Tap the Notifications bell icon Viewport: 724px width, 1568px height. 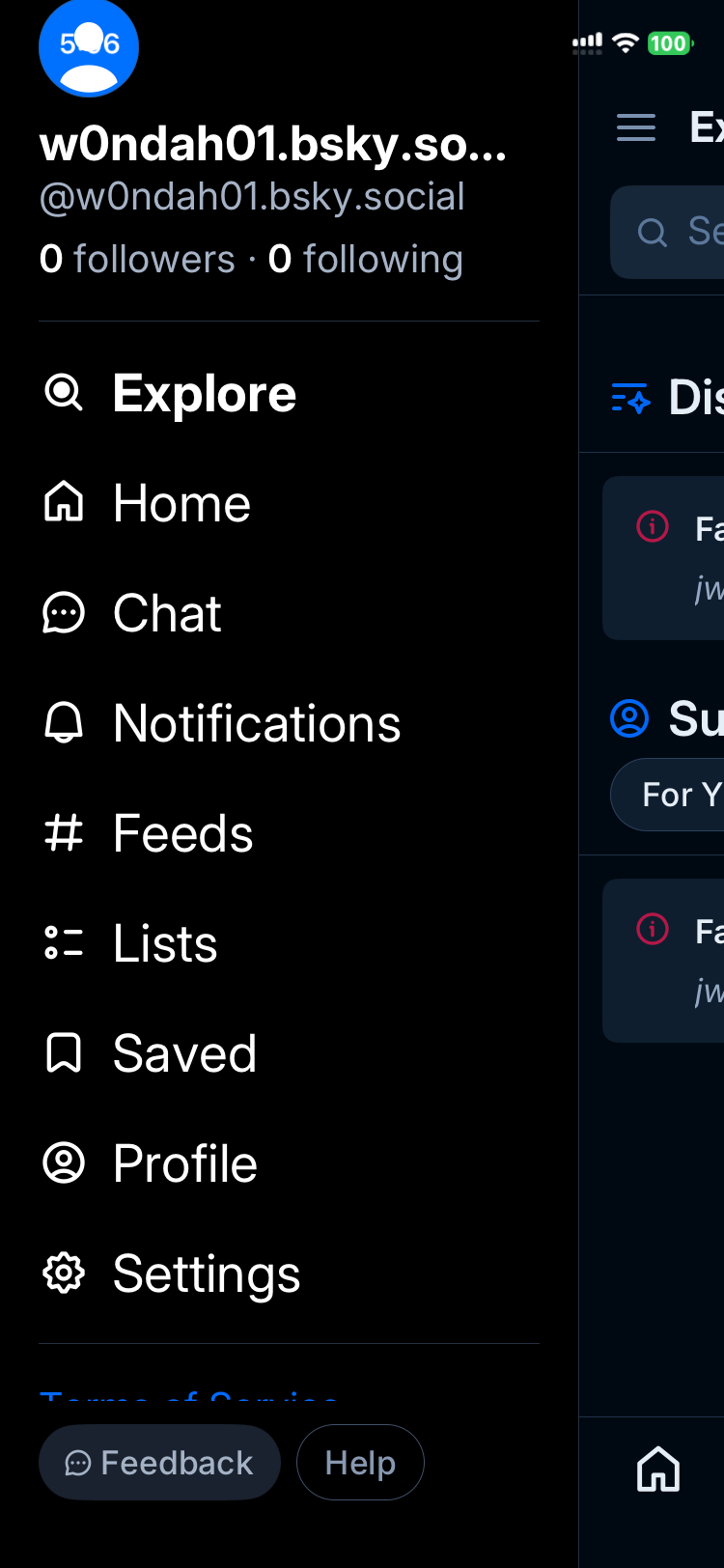[64, 723]
